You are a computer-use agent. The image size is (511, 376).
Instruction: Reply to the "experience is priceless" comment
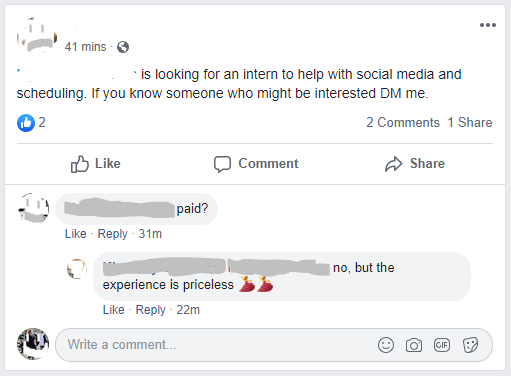tap(150, 310)
